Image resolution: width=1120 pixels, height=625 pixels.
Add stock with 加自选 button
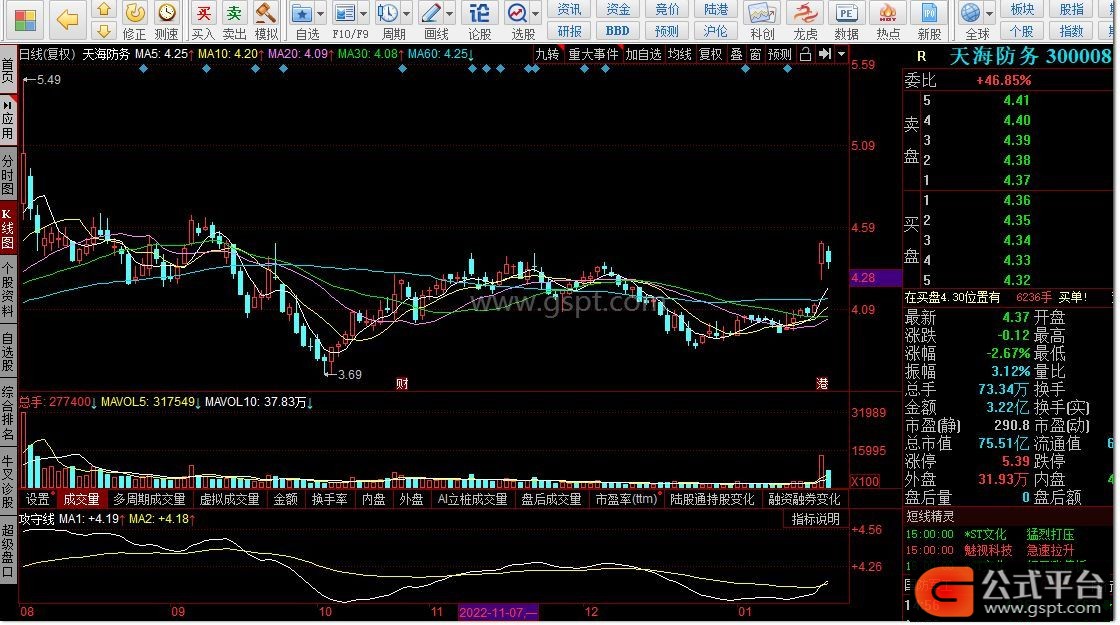pos(644,54)
